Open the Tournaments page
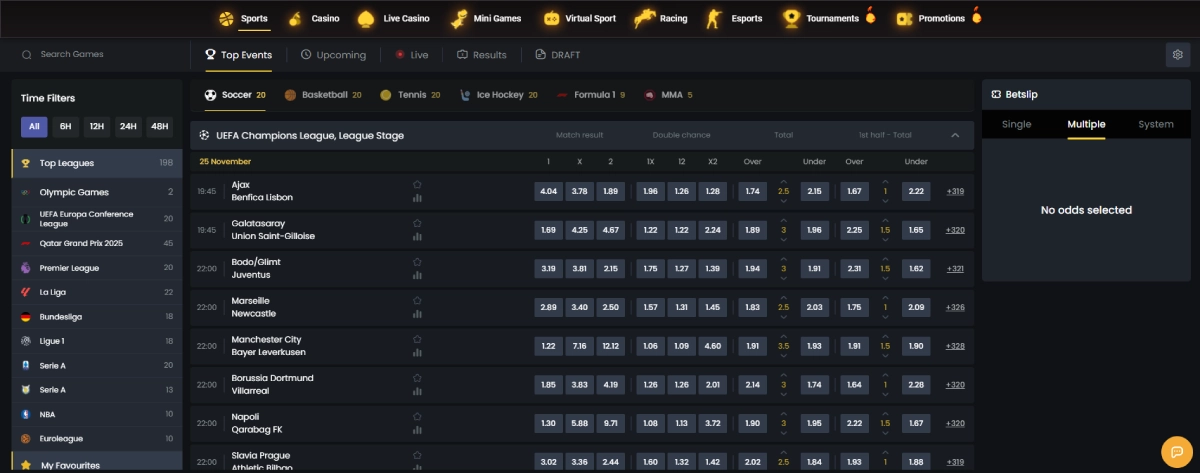This screenshot has width=1200, height=473. [x=829, y=18]
